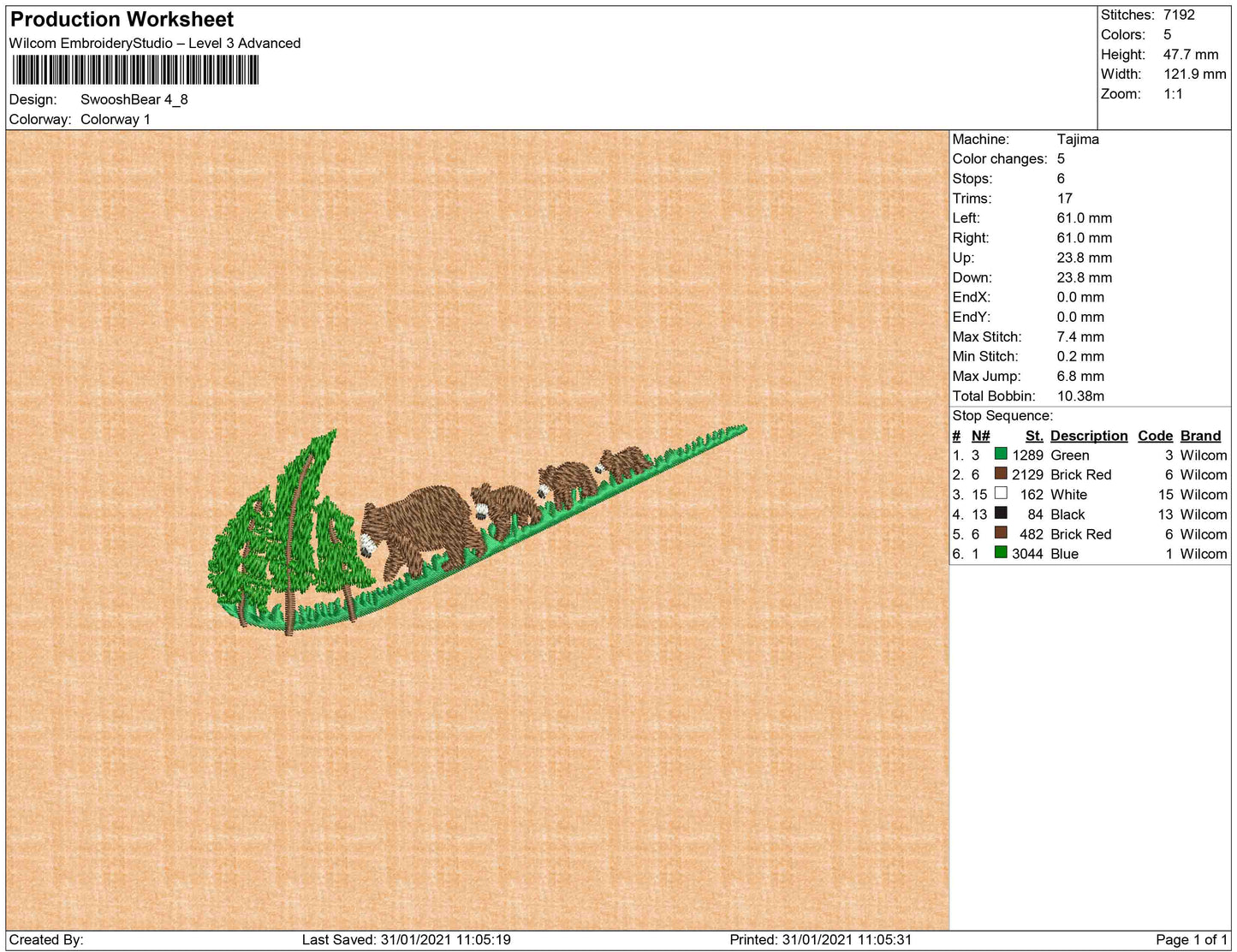Click the Colors count value "5"

pyautogui.click(x=1167, y=34)
